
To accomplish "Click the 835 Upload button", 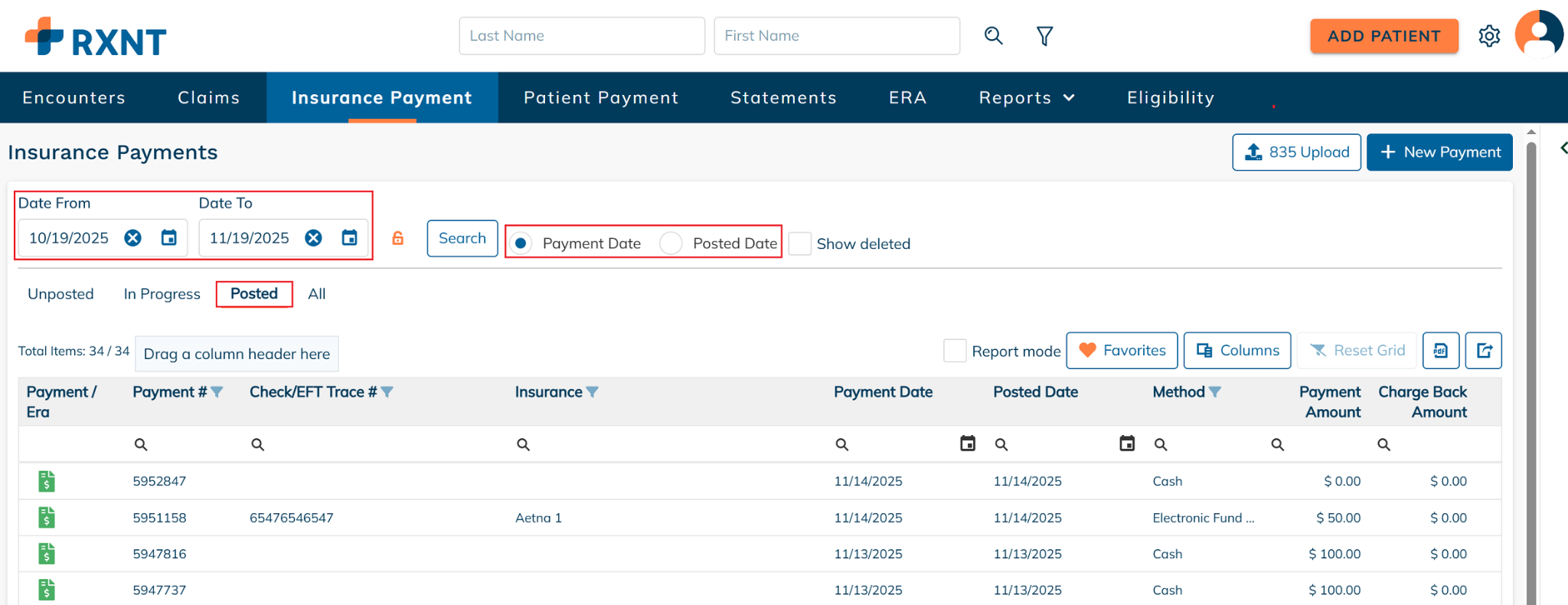I will tap(1296, 152).
